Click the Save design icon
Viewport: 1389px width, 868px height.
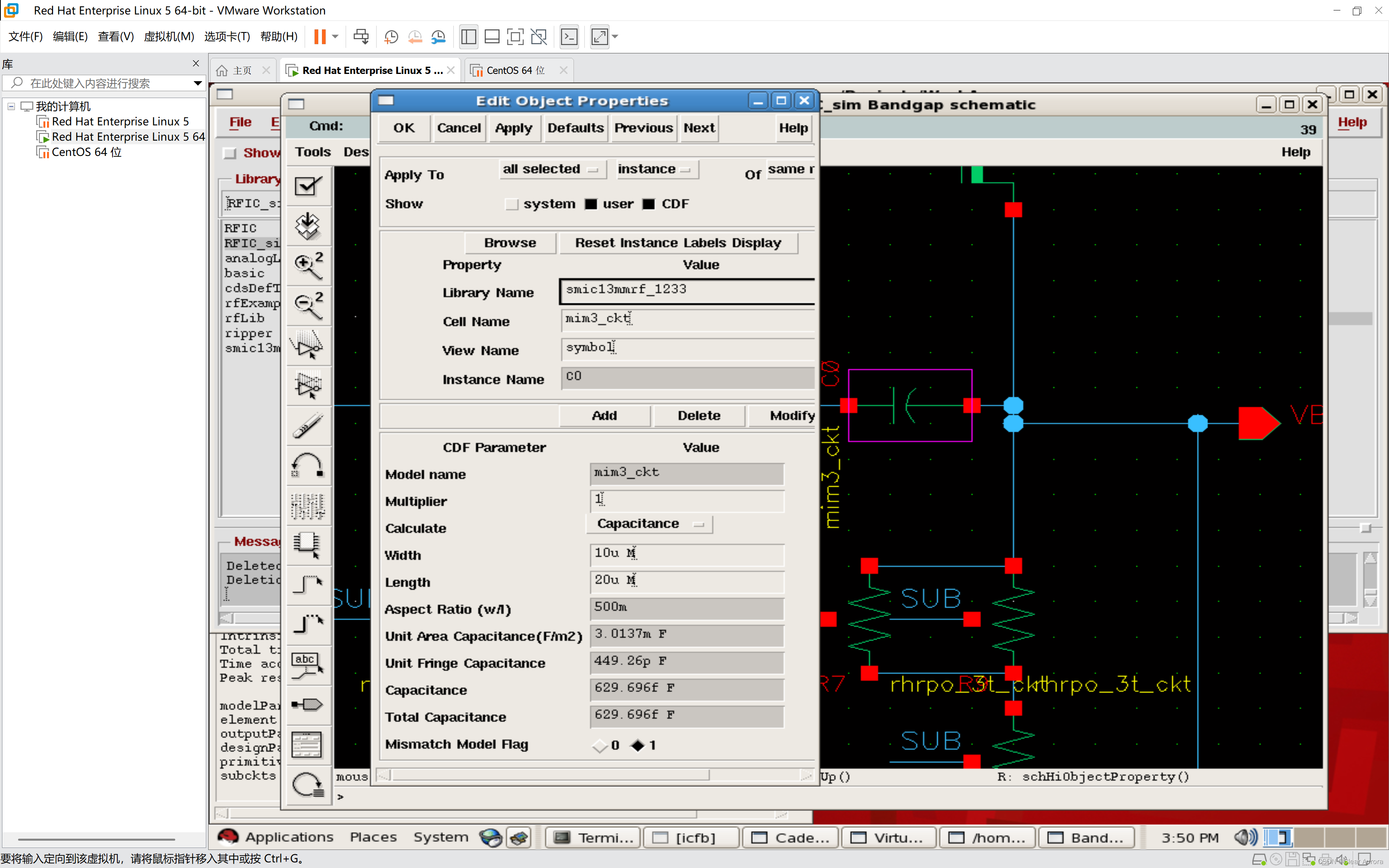pyautogui.click(x=308, y=225)
